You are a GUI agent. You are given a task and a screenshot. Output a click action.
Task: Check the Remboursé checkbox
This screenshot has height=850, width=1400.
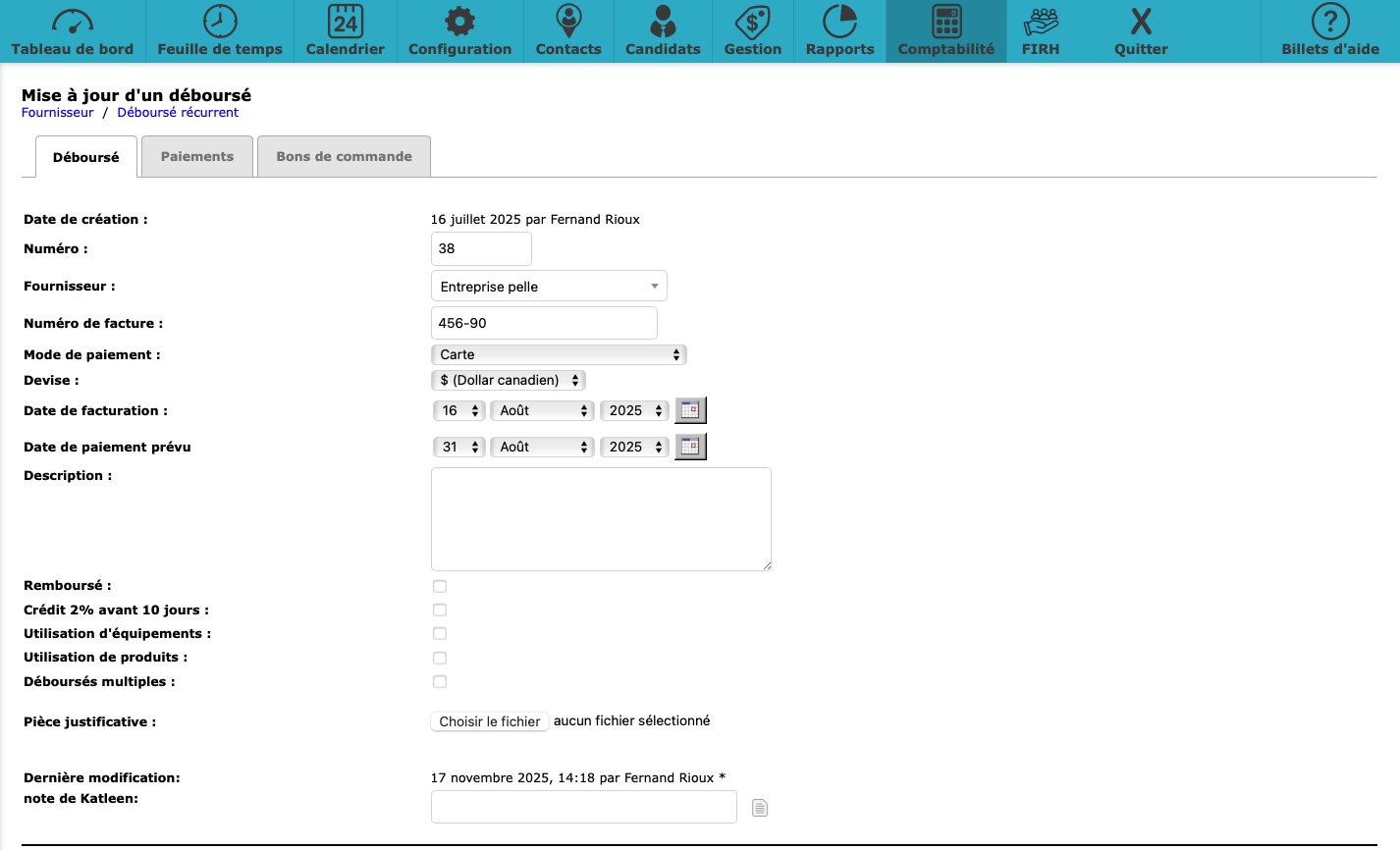pos(440,586)
